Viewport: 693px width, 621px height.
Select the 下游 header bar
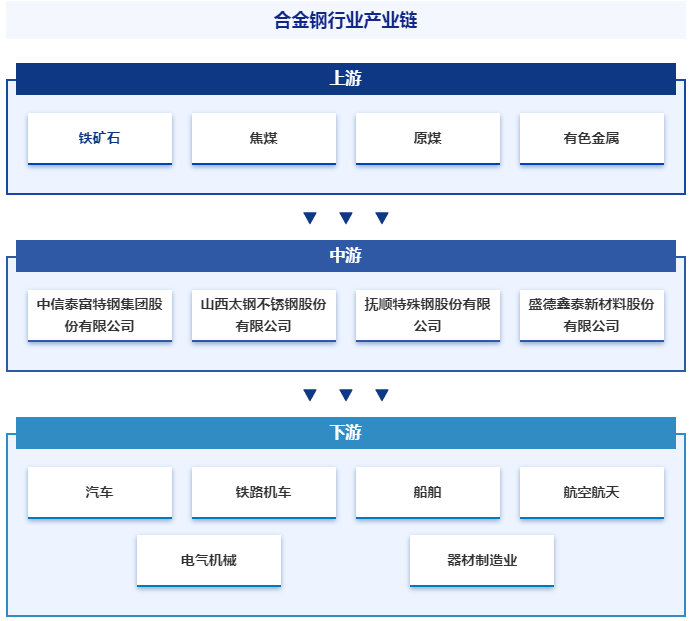coord(346,433)
